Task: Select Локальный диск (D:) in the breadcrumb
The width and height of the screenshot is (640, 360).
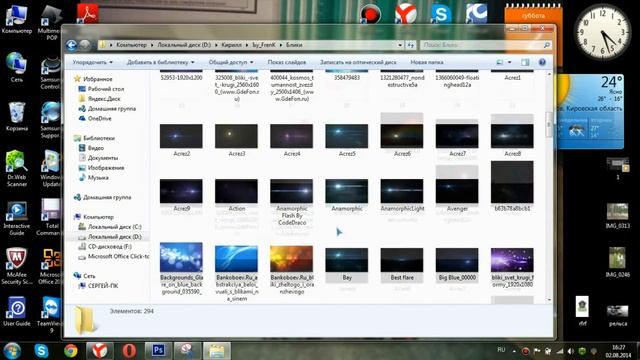Action: pyautogui.click(x=184, y=45)
